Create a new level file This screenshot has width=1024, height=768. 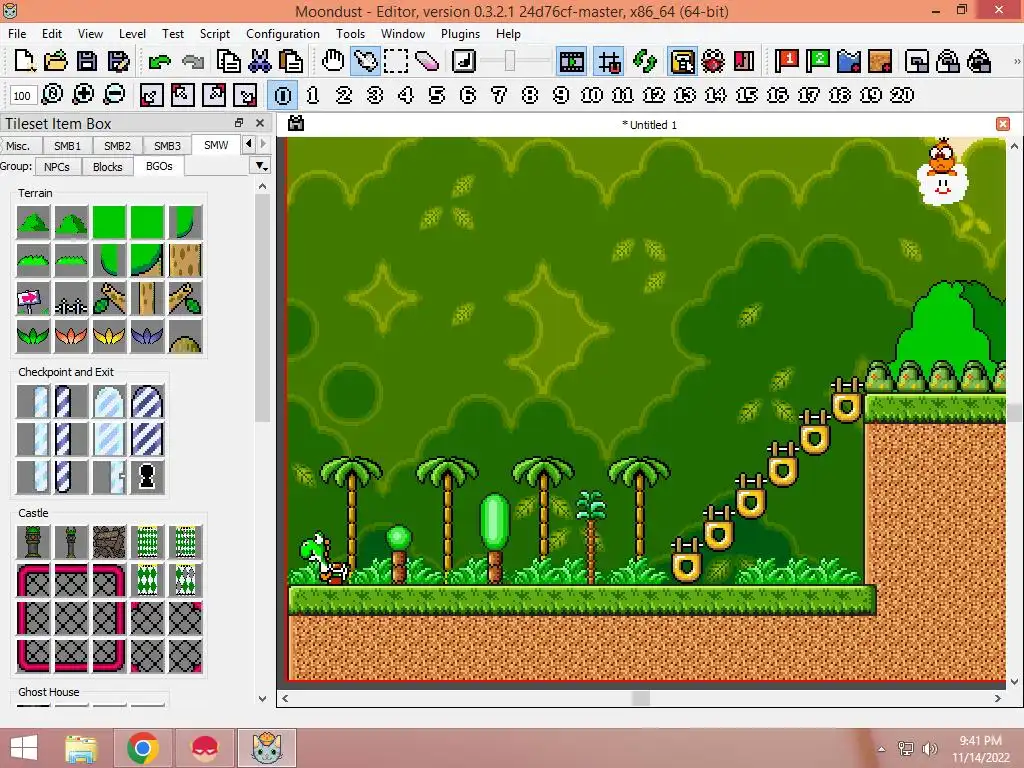[24, 61]
